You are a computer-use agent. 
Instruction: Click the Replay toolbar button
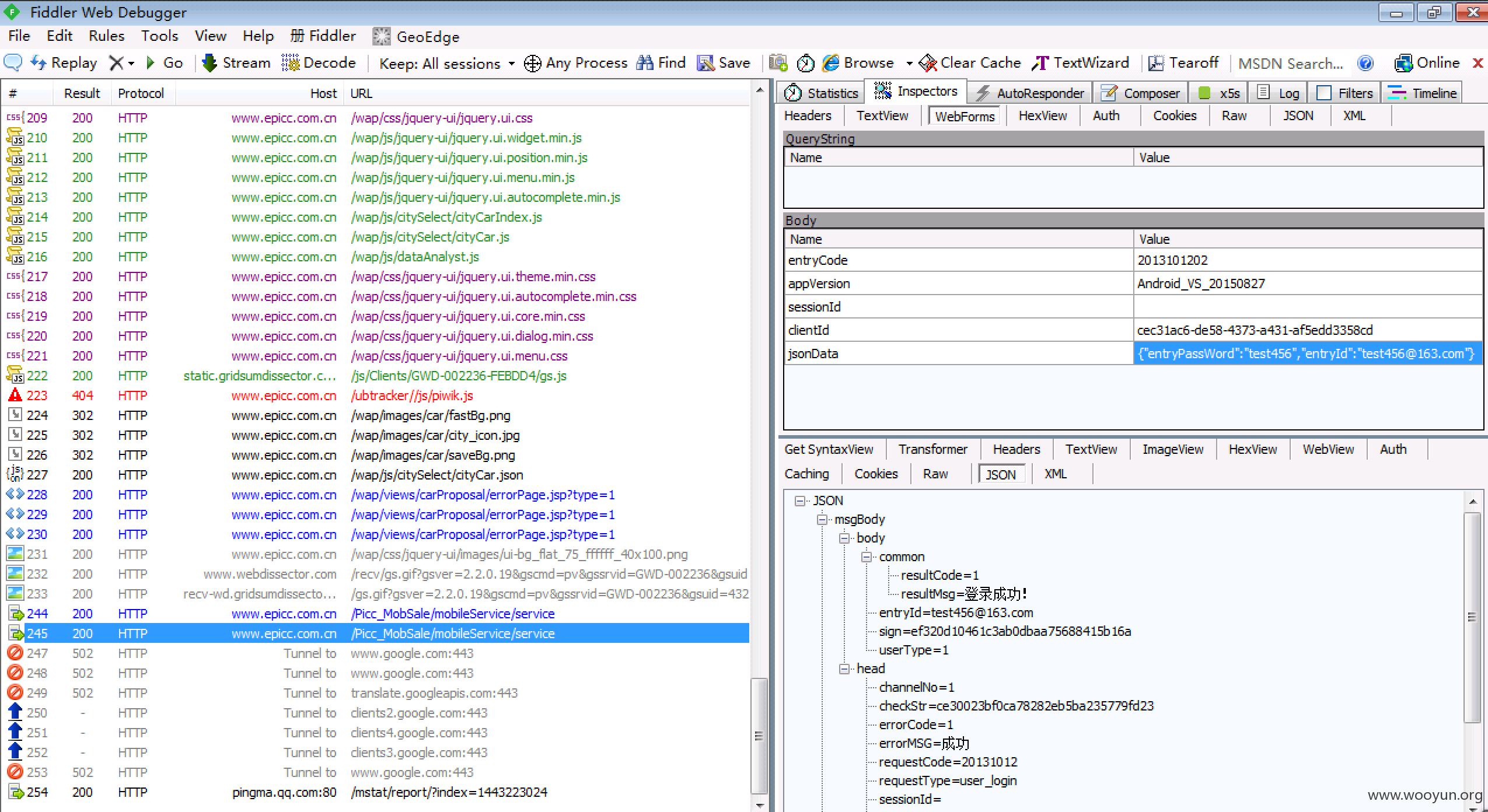(x=64, y=62)
